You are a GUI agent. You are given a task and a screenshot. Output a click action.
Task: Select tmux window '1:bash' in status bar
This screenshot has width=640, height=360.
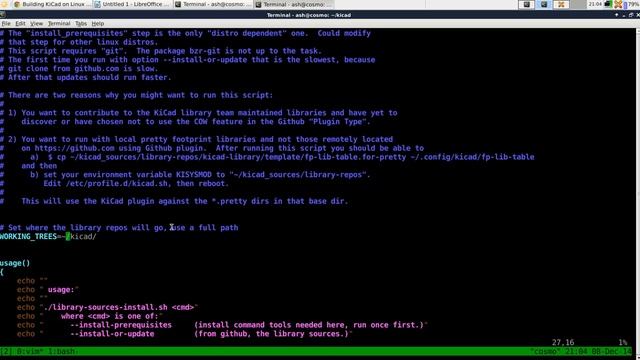[61, 351]
